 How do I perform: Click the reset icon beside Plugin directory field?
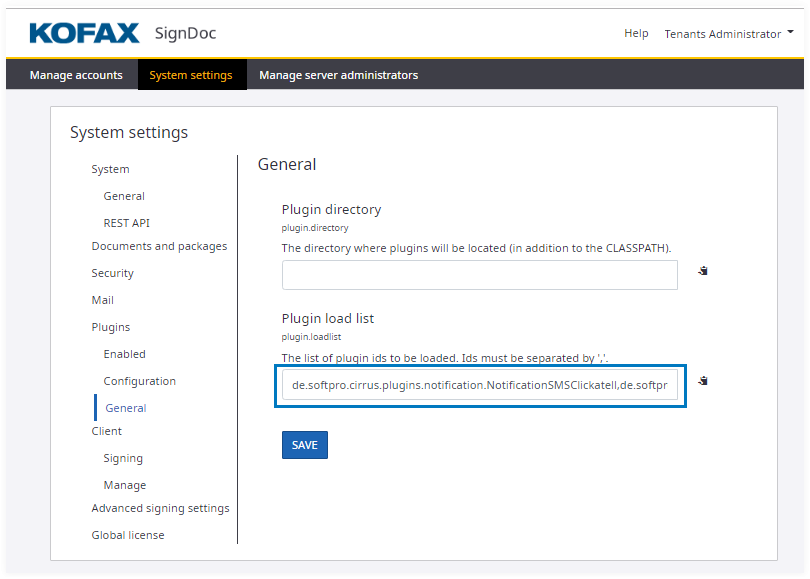click(703, 271)
